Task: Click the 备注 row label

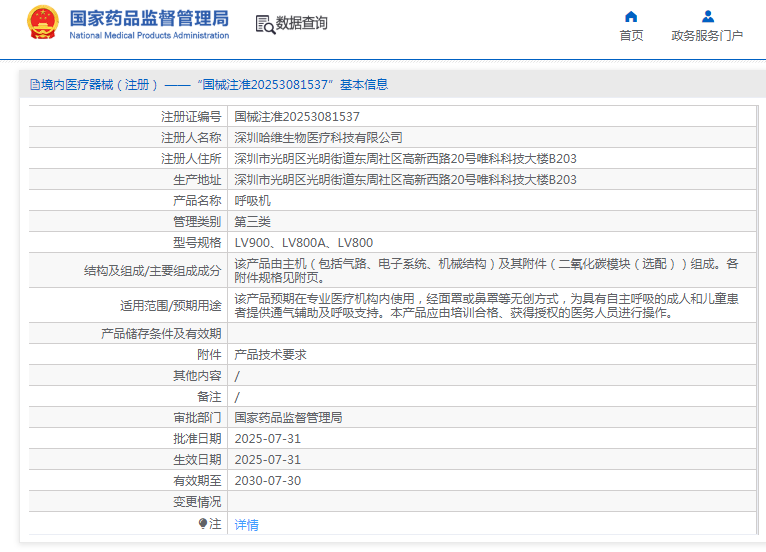Action: coord(209,397)
